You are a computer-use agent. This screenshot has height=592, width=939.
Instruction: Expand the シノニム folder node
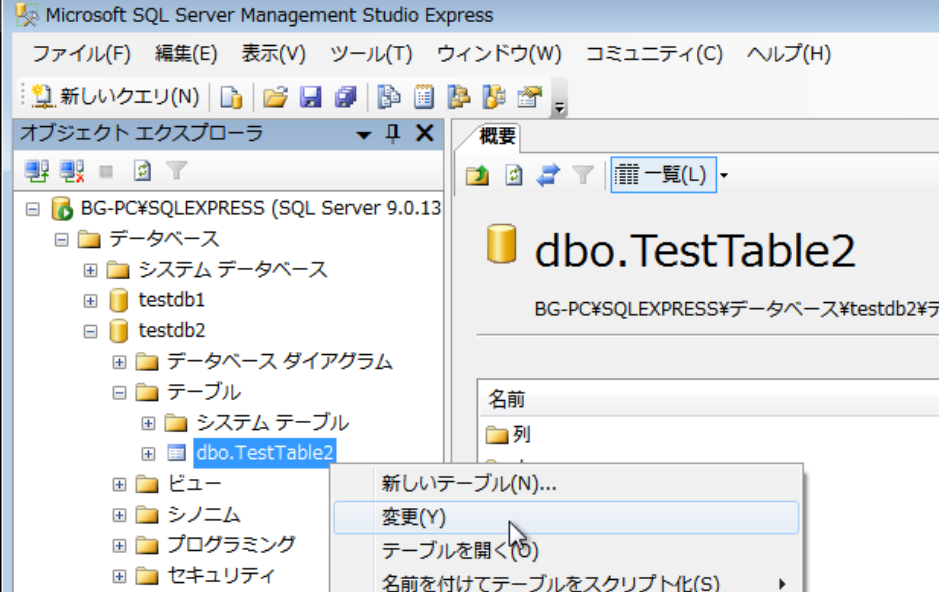pos(119,515)
